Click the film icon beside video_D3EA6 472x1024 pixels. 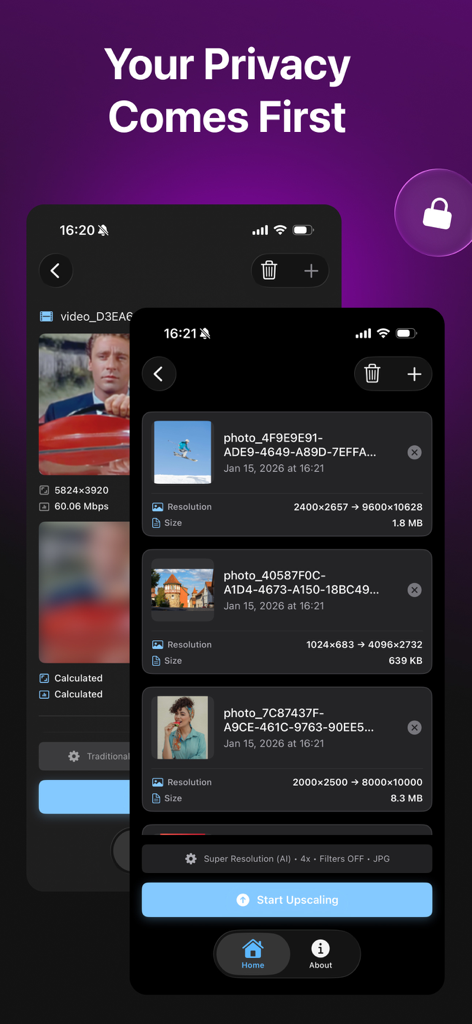(46, 317)
